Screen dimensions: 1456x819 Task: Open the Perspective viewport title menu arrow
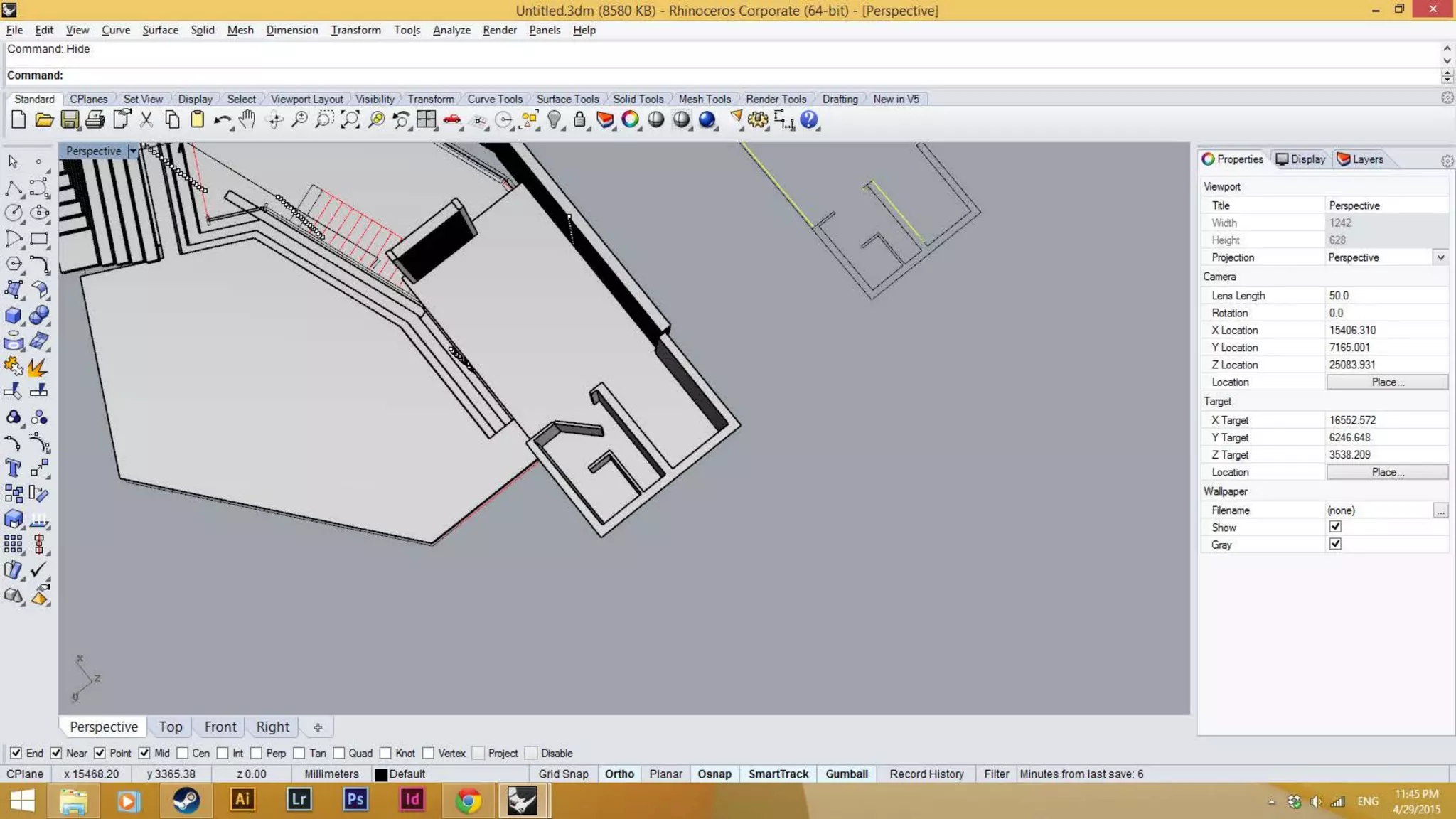[x=132, y=151]
